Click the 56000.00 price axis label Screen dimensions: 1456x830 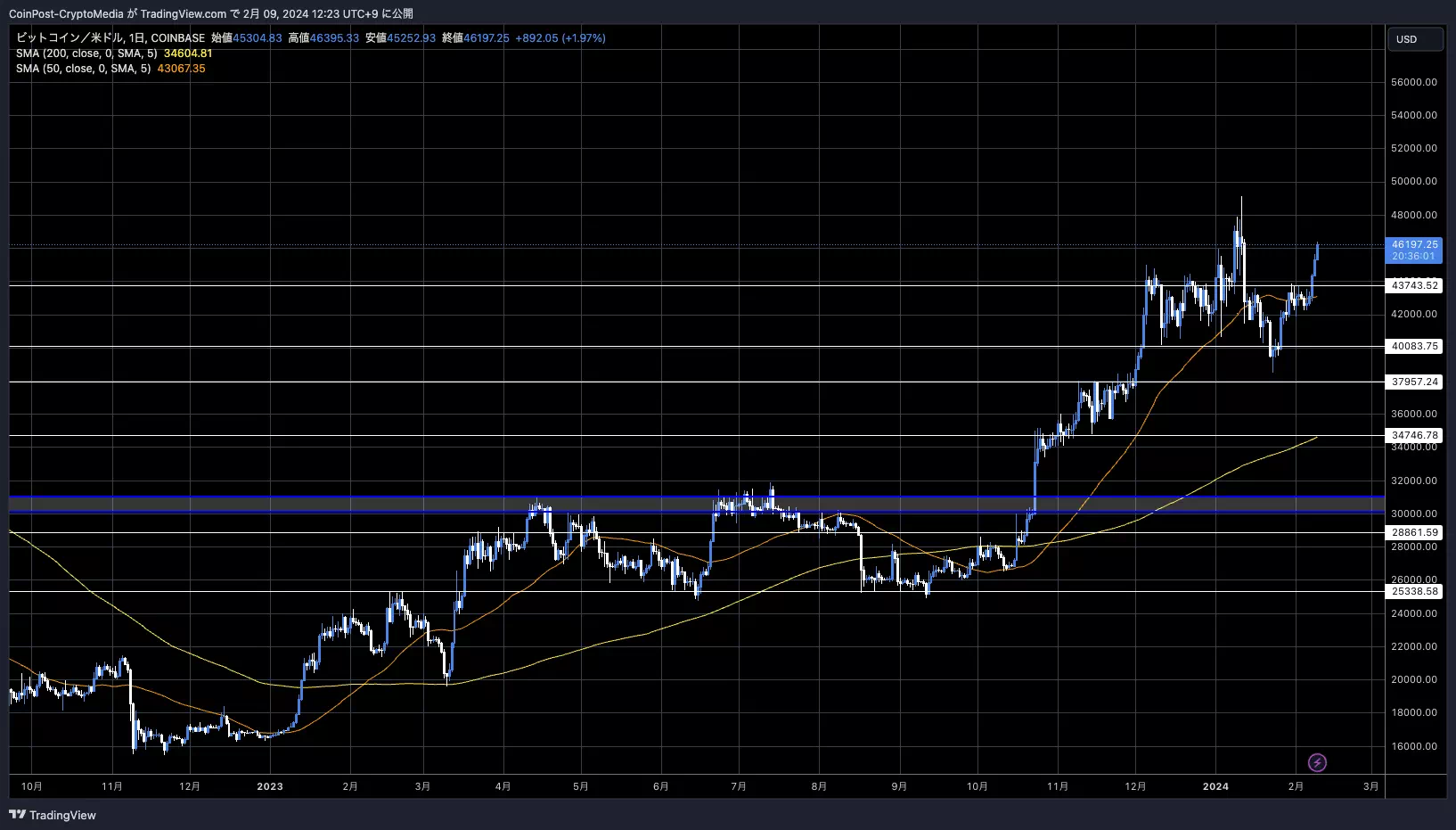click(1414, 82)
